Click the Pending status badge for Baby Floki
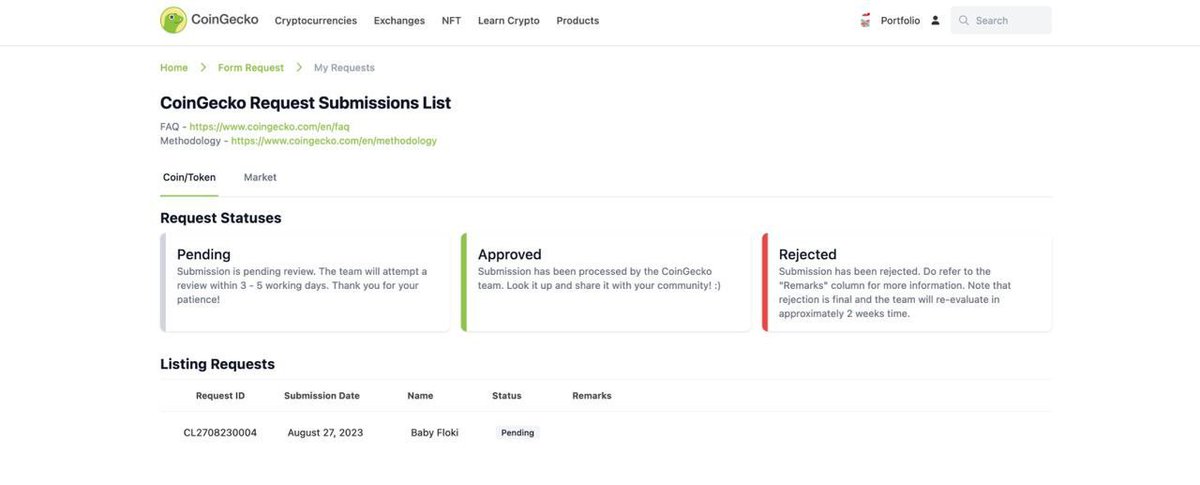 (x=518, y=433)
